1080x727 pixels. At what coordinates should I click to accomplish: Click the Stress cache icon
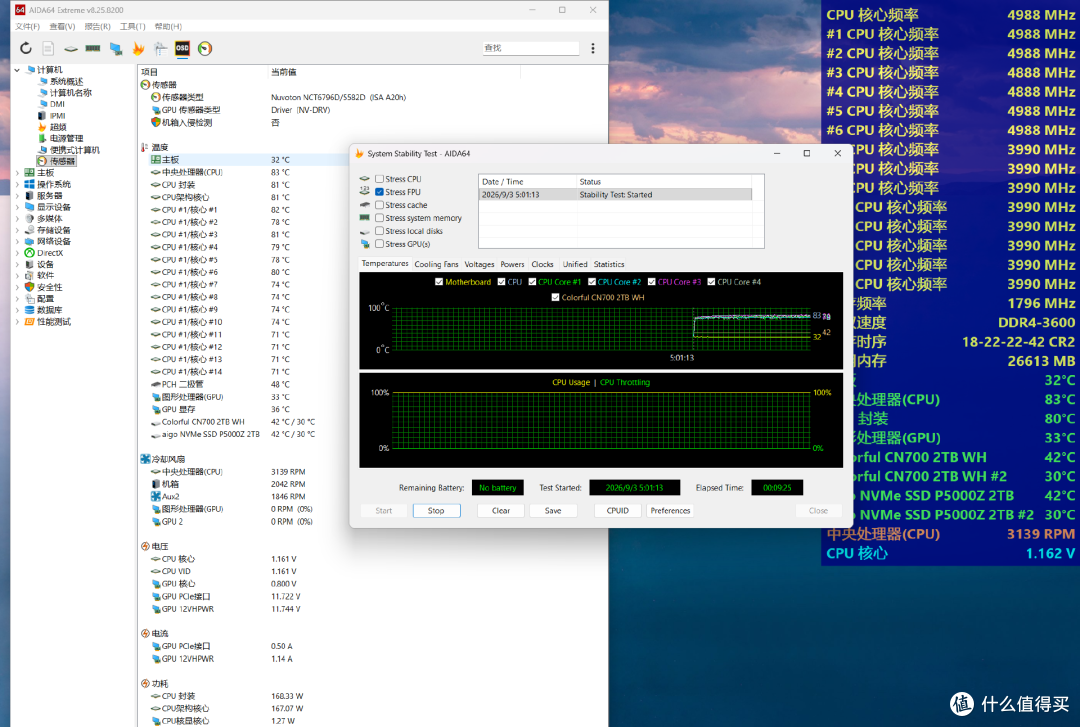364,205
